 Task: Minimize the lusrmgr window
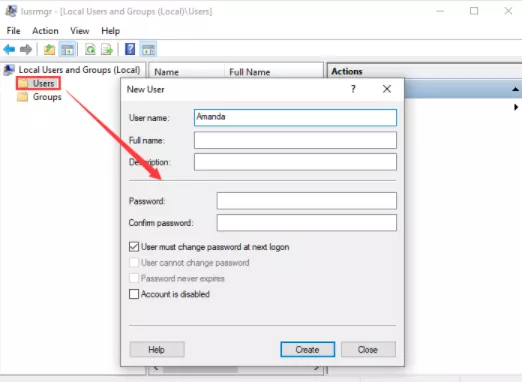pos(440,11)
